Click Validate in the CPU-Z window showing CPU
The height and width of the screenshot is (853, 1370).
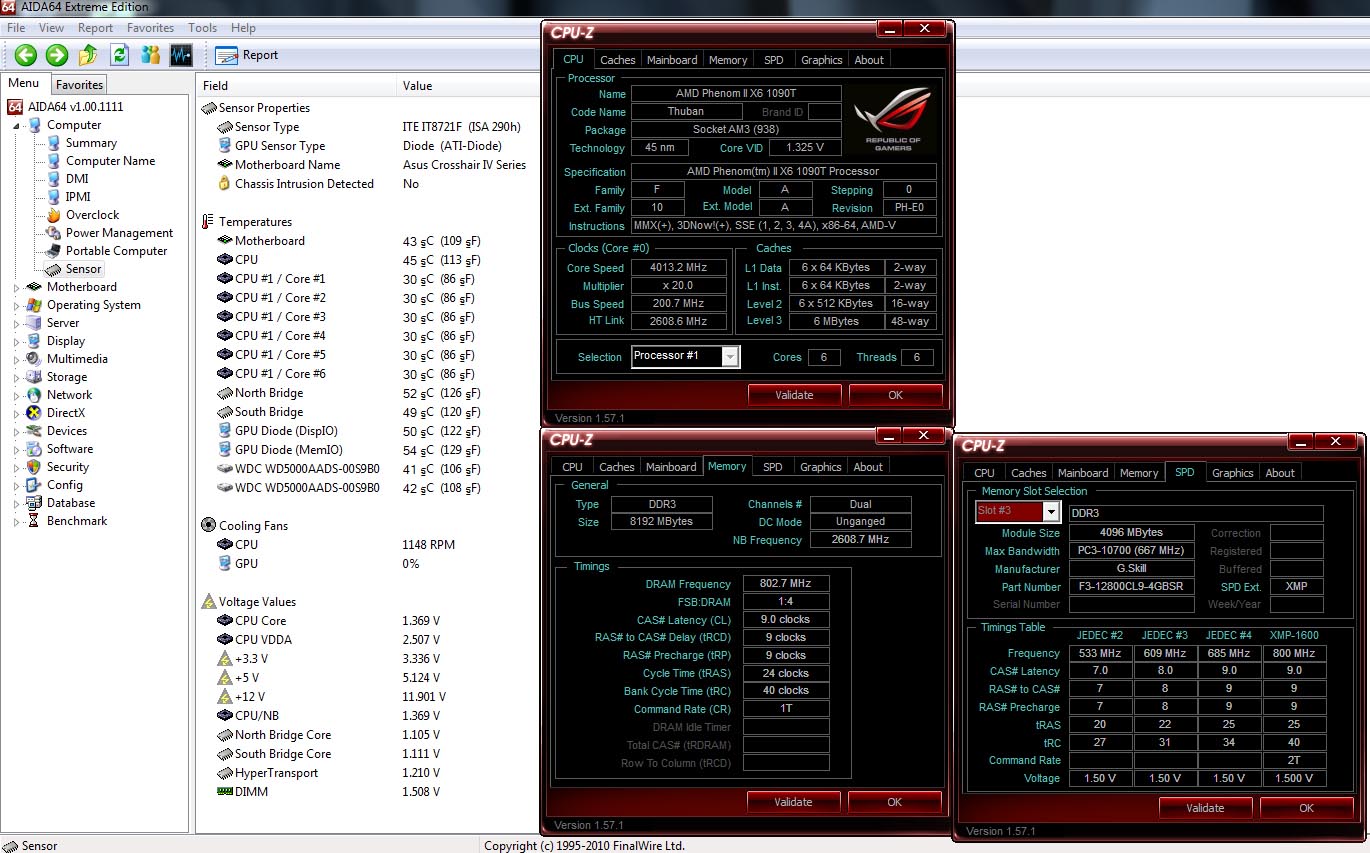(x=794, y=395)
